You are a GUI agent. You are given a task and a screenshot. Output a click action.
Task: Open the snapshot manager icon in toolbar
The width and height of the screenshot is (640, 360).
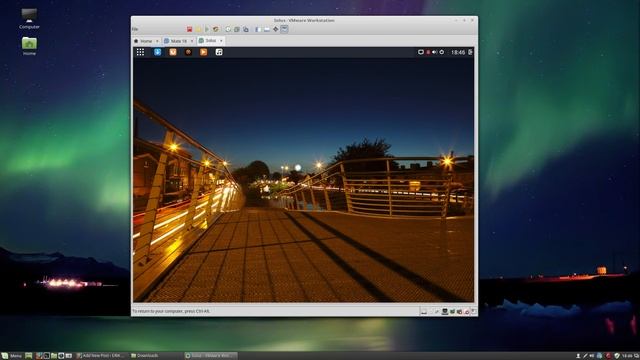click(x=246, y=29)
